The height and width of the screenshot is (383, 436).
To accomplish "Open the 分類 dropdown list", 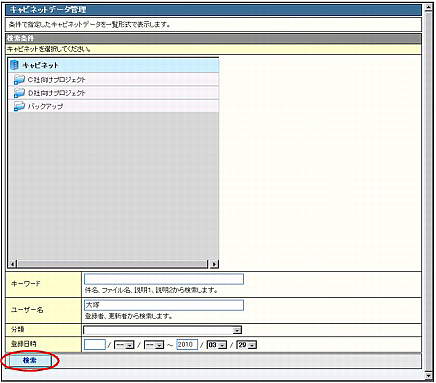I will click(162, 330).
